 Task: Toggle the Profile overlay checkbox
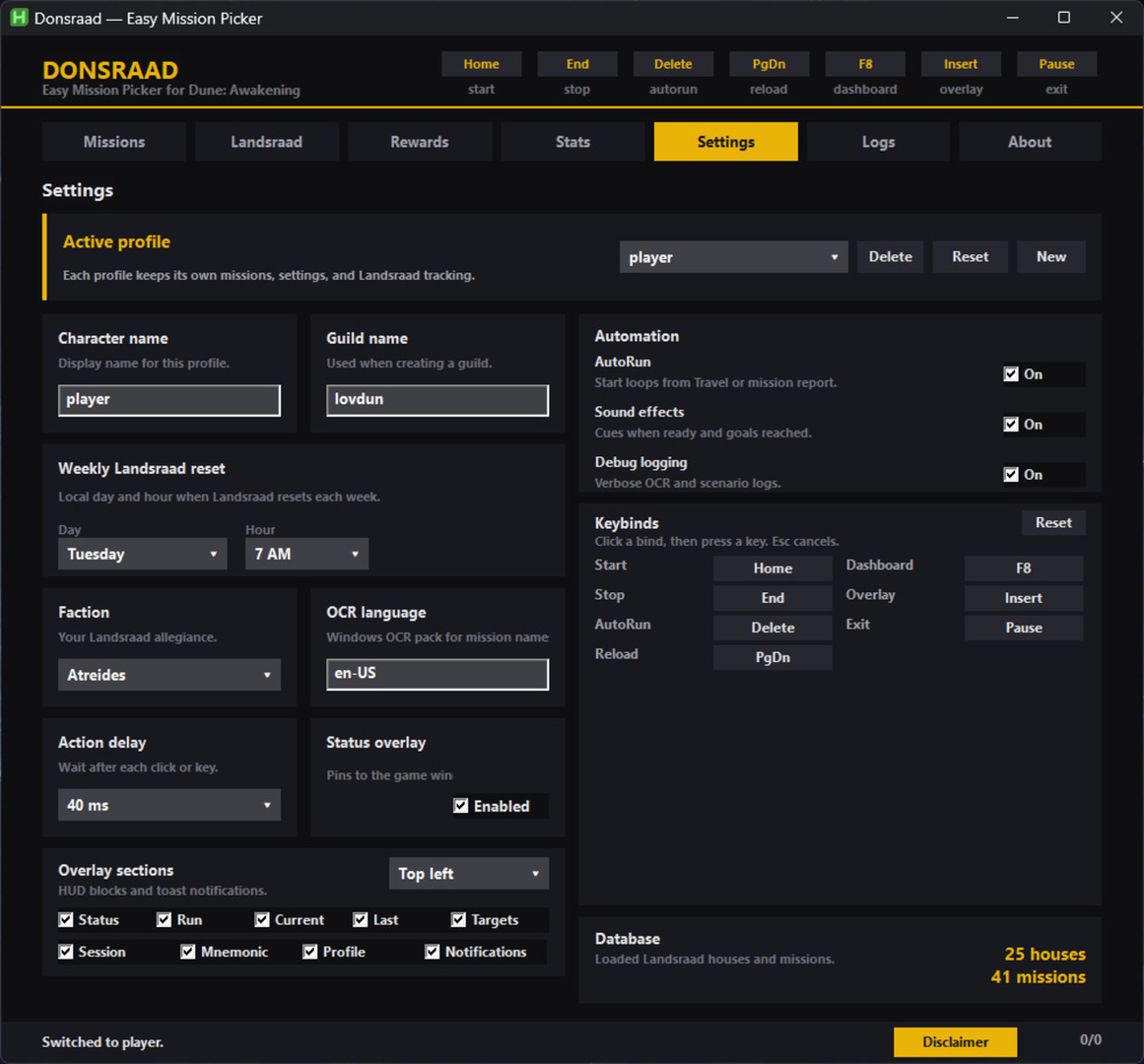310,952
